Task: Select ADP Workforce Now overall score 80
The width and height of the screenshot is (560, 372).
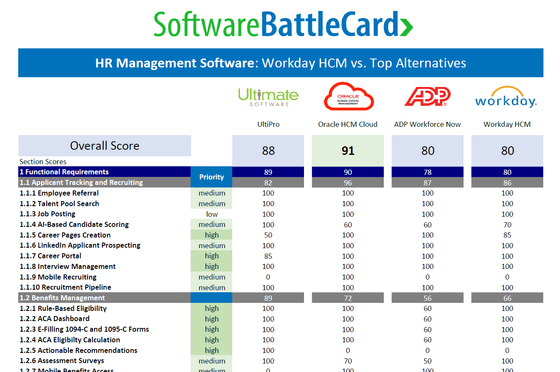Action: (428, 150)
